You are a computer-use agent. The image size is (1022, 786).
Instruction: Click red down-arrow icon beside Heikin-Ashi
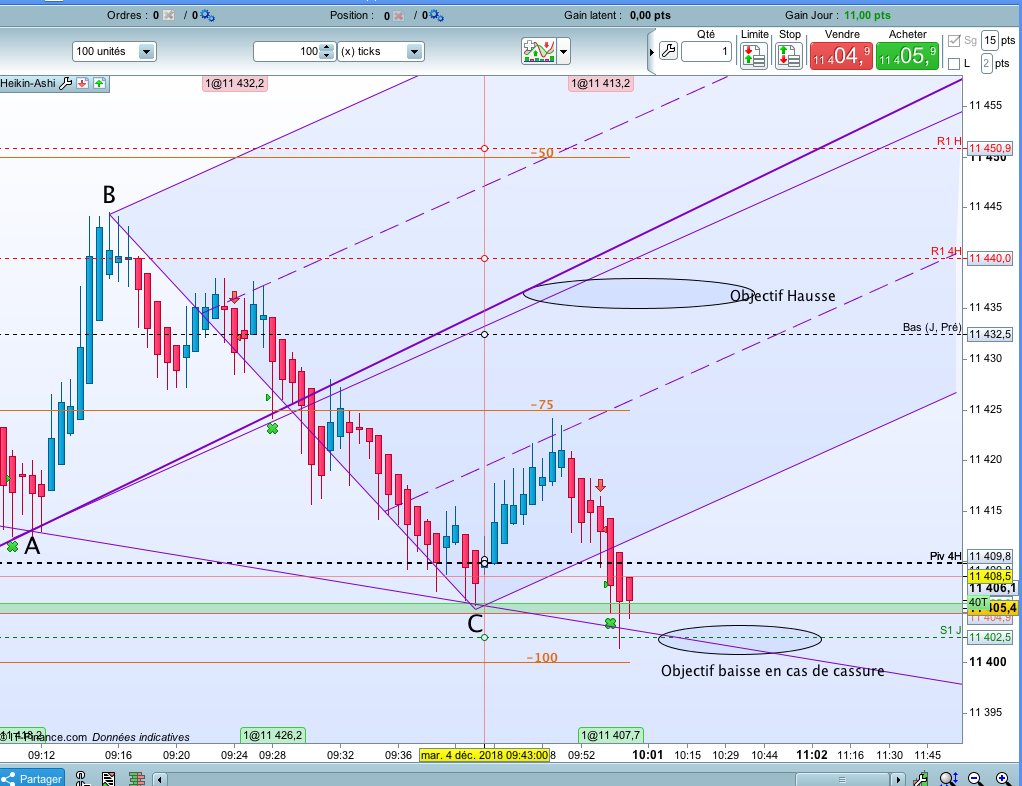[83, 83]
